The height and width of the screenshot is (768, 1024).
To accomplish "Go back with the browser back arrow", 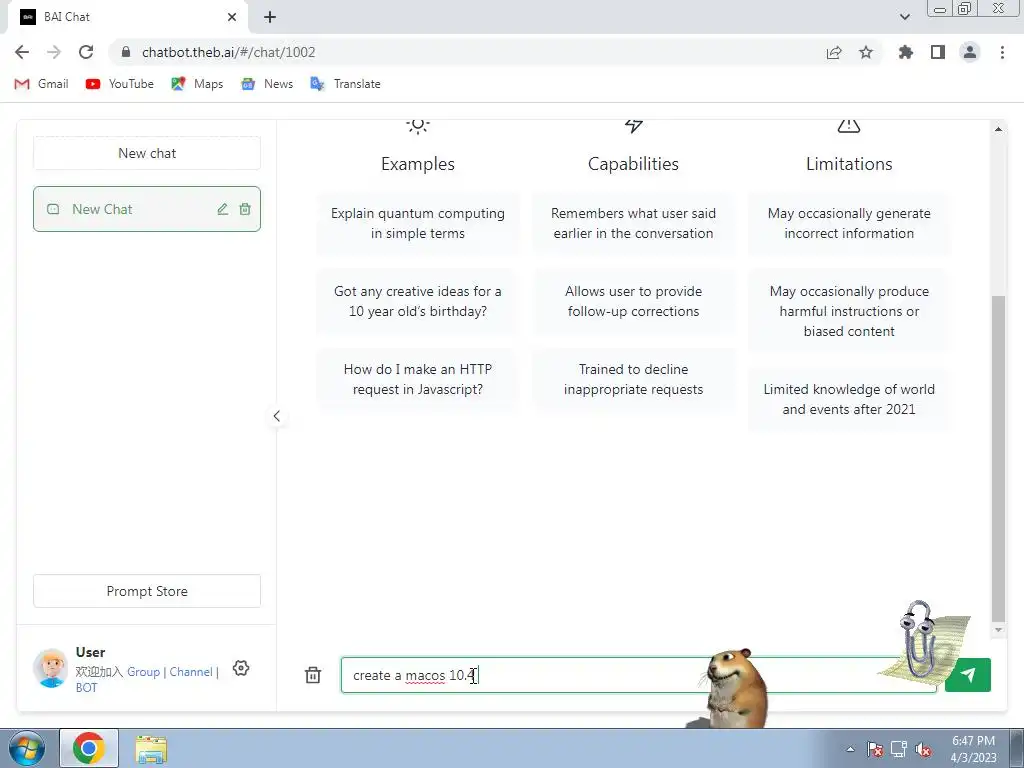I will 22,52.
